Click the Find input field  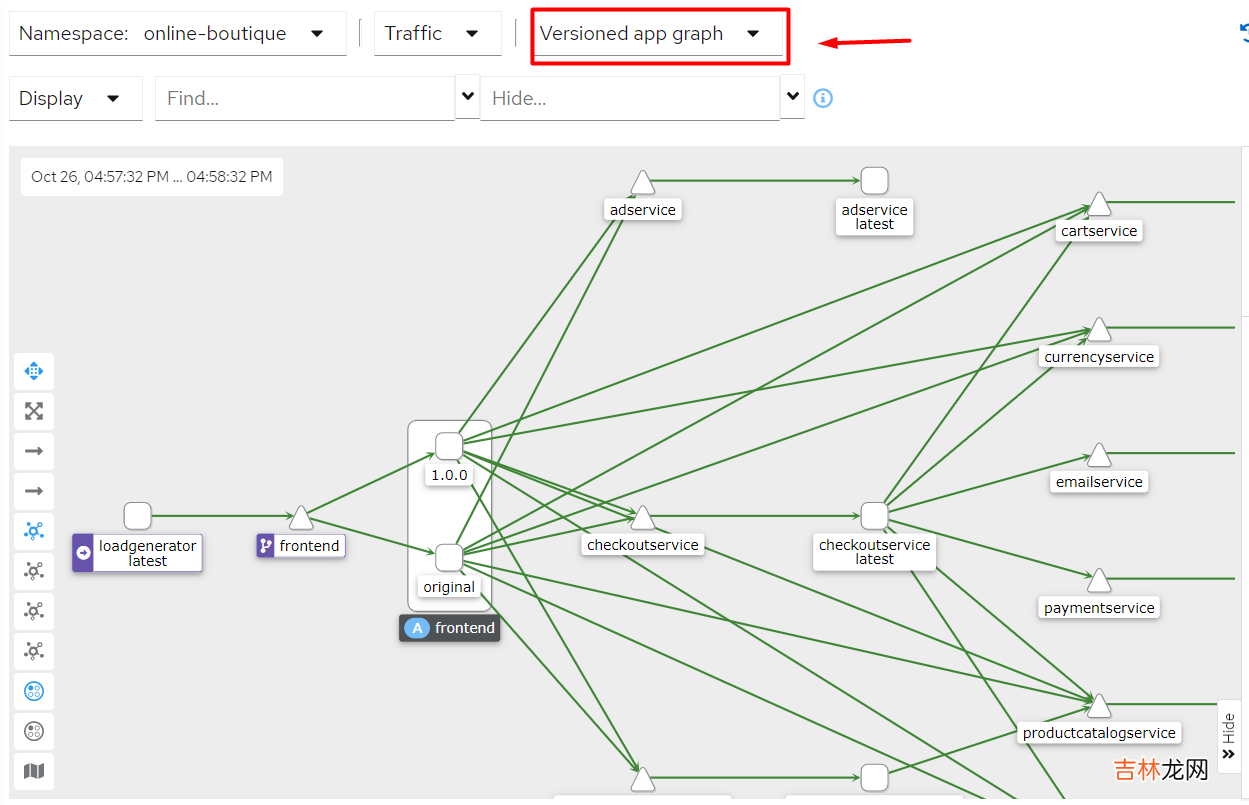tap(305, 98)
